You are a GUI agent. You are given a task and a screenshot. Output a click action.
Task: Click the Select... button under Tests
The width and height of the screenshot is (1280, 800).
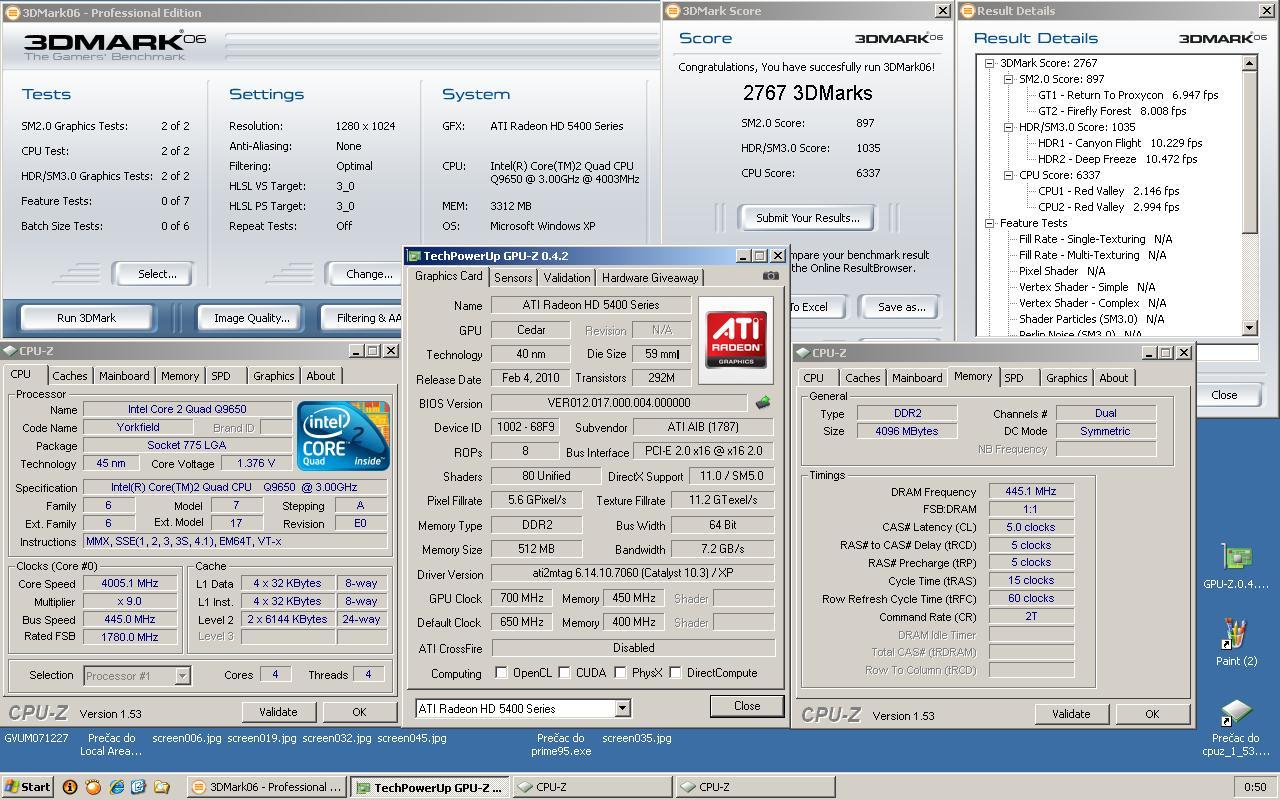click(153, 274)
